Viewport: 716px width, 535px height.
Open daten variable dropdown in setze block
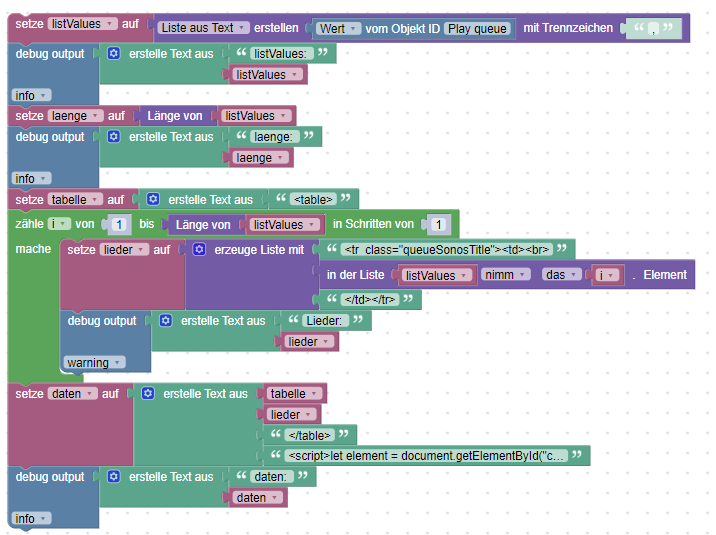tap(73, 393)
